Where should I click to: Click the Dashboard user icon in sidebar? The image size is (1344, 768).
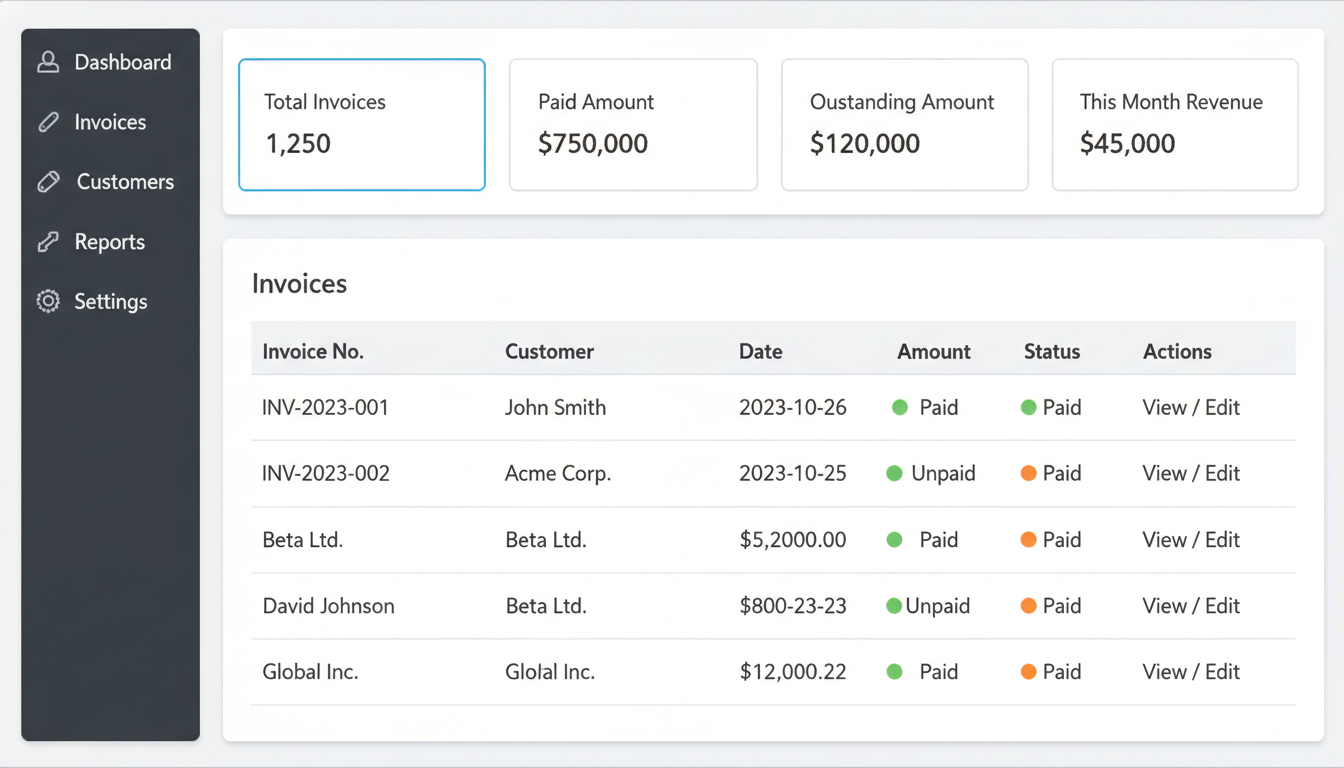tap(46, 61)
